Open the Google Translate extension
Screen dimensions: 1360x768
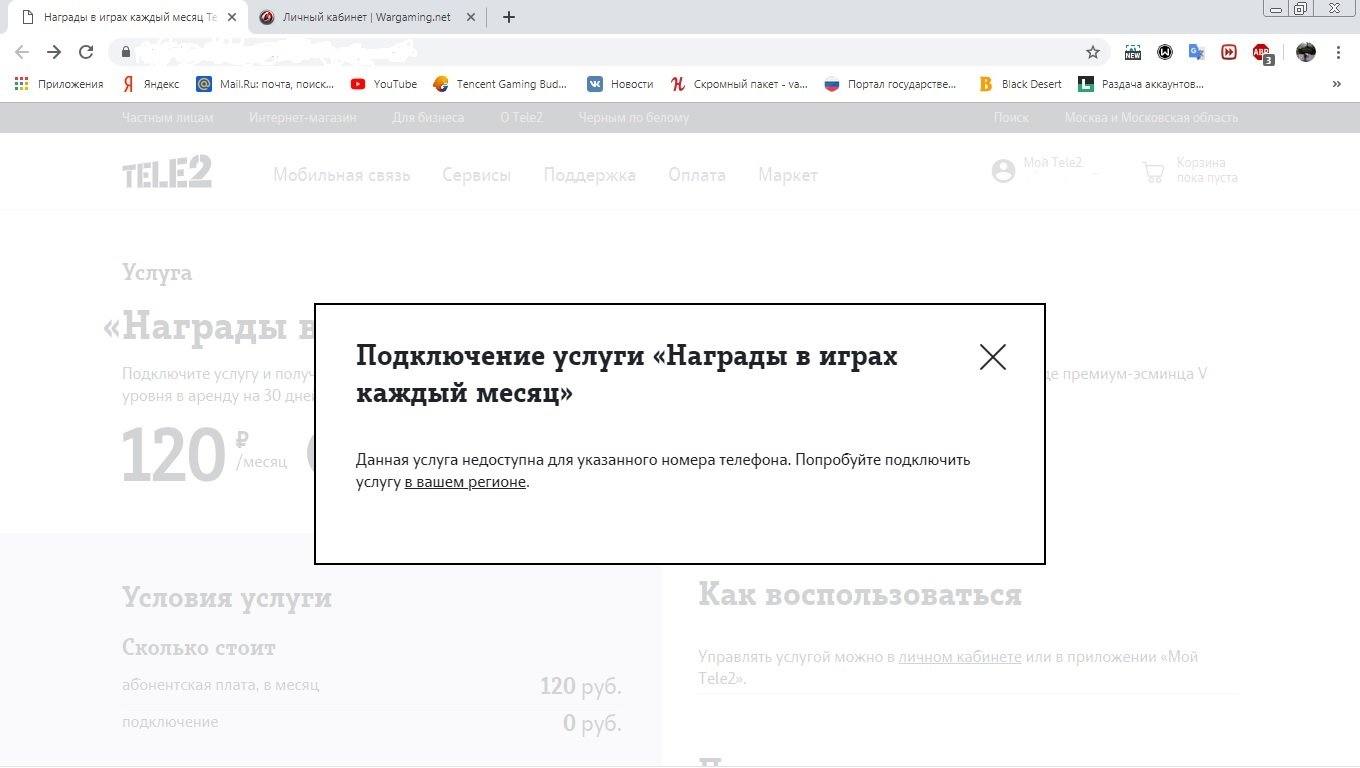point(1197,52)
